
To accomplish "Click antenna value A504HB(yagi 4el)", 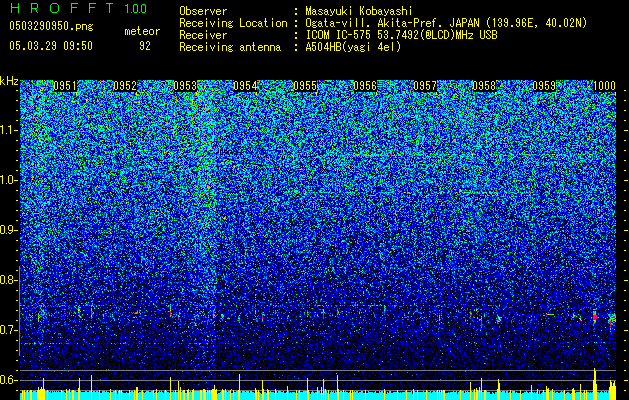I will [x=353, y=47].
